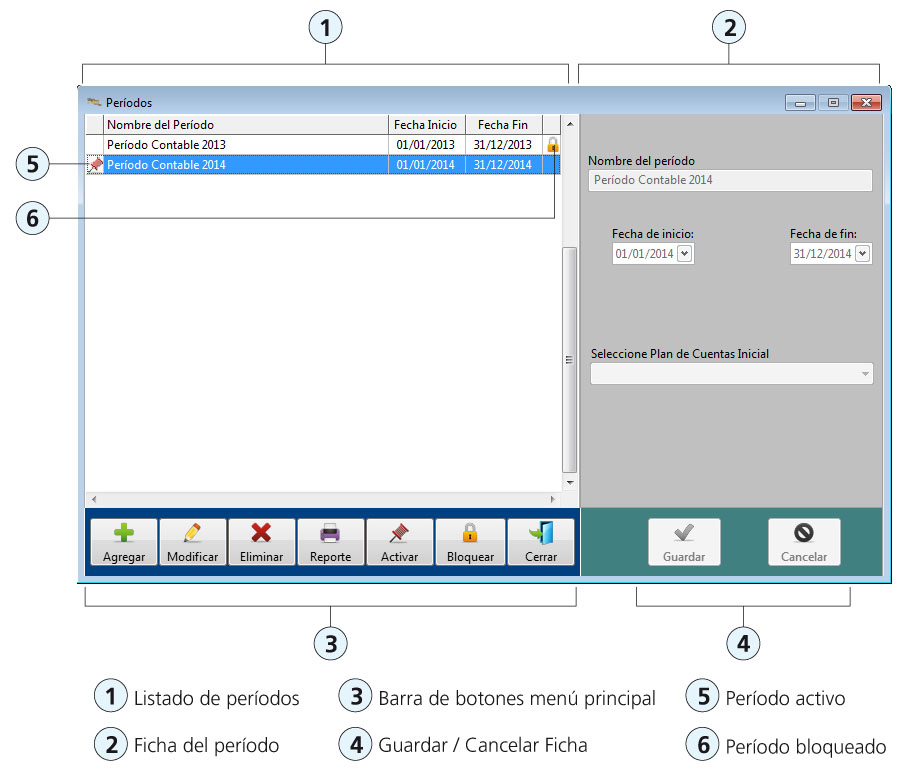Toggle the lock icon on Período Contable 2013
The height and width of the screenshot is (774, 913).
[553, 144]
